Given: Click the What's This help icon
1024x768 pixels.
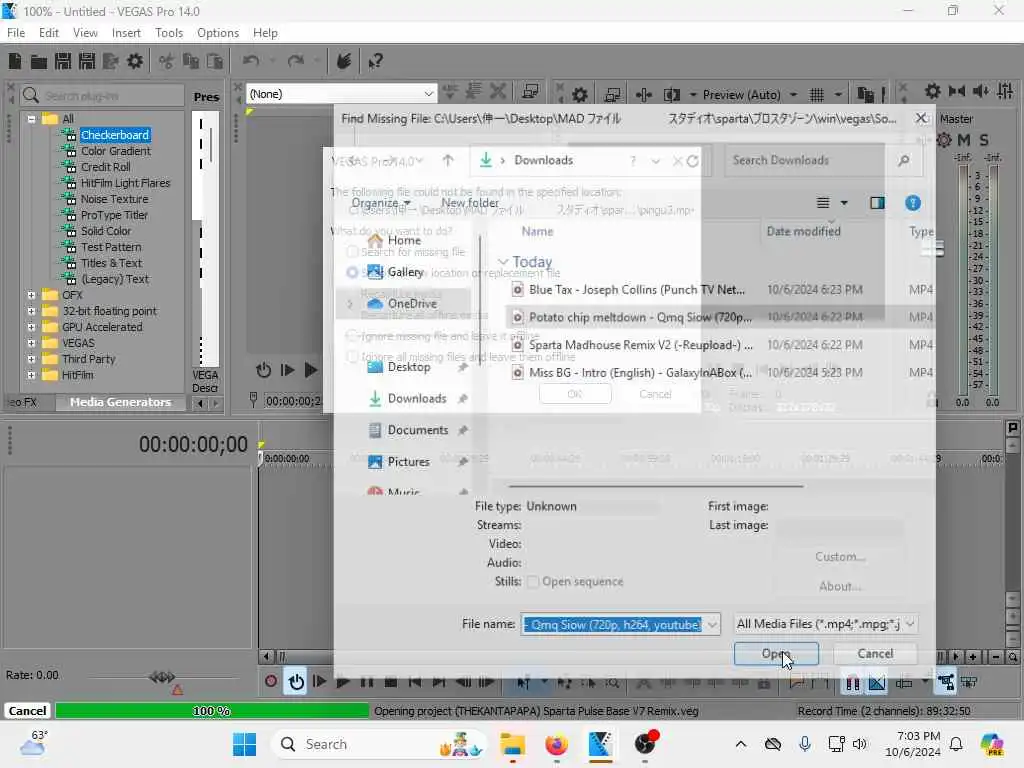Looking at the screenshot, I should click(375, 61).
